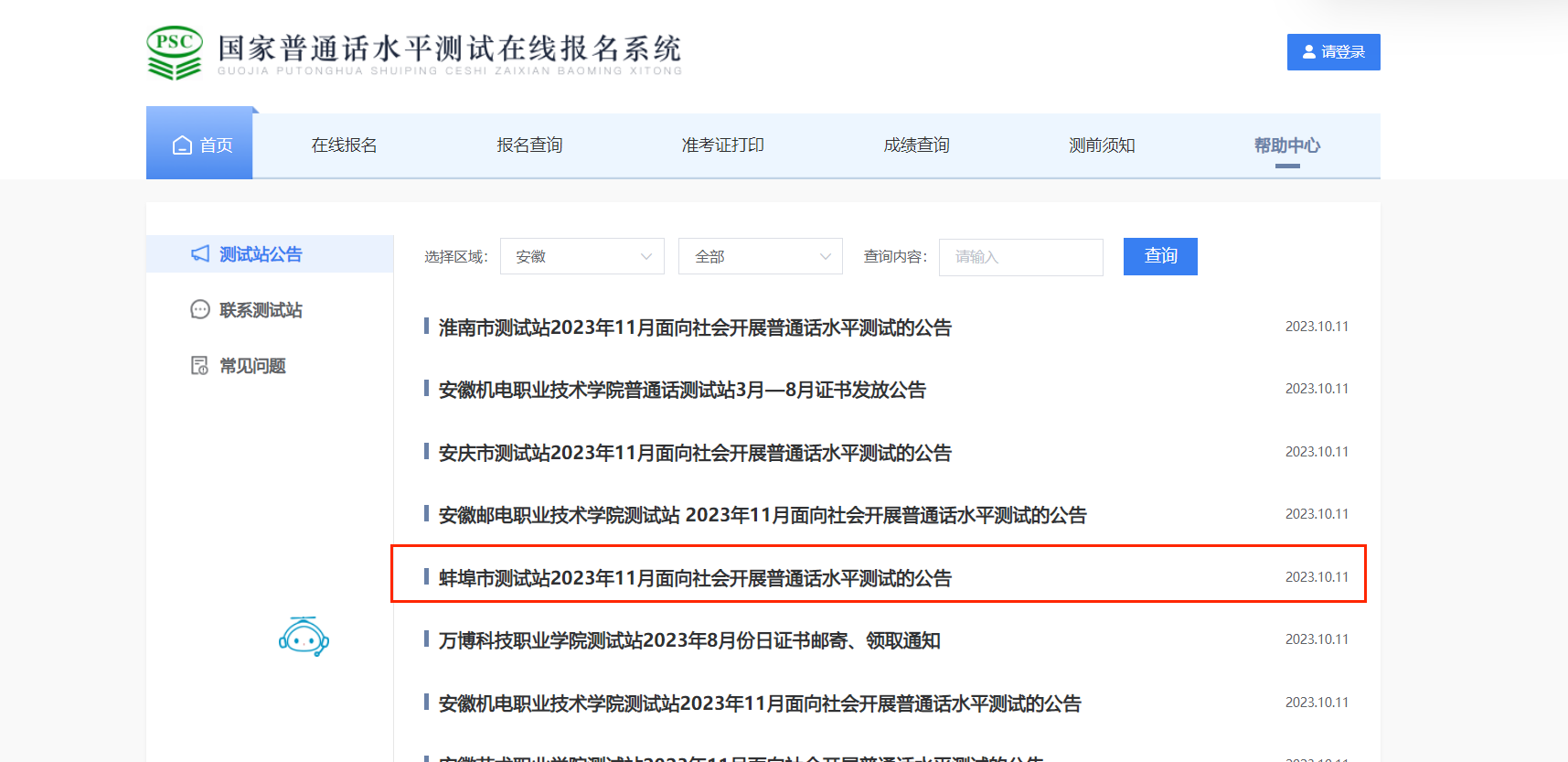
Task: Open the 淮南市测试站 November test announcement
Action: click(x=695, y=327)
